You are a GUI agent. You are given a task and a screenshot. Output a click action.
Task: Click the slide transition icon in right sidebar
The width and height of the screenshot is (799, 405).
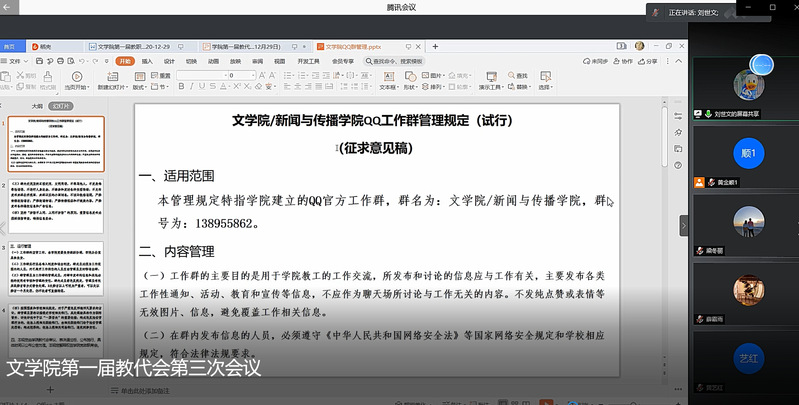pos(678,149)
